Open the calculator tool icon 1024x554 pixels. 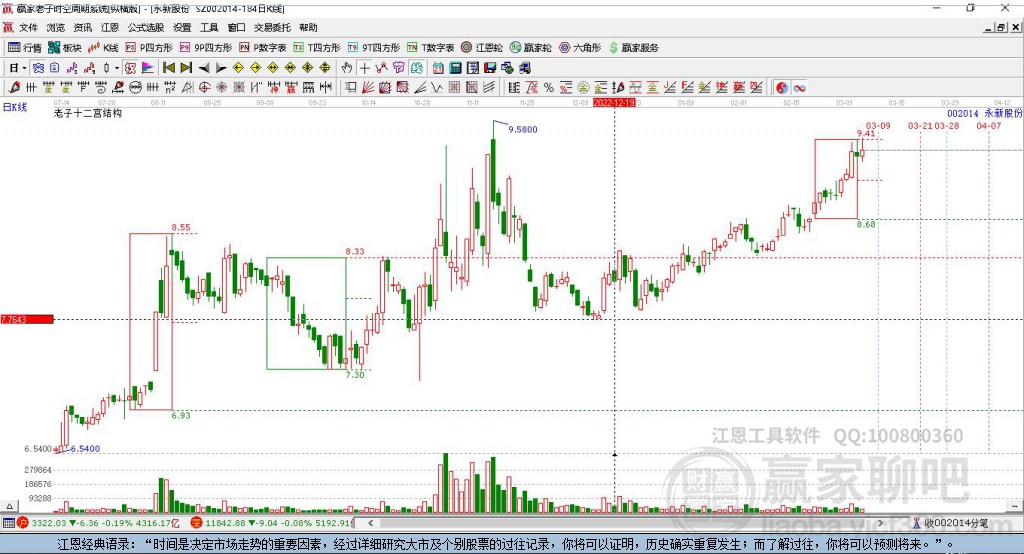(x=456, y=68)
